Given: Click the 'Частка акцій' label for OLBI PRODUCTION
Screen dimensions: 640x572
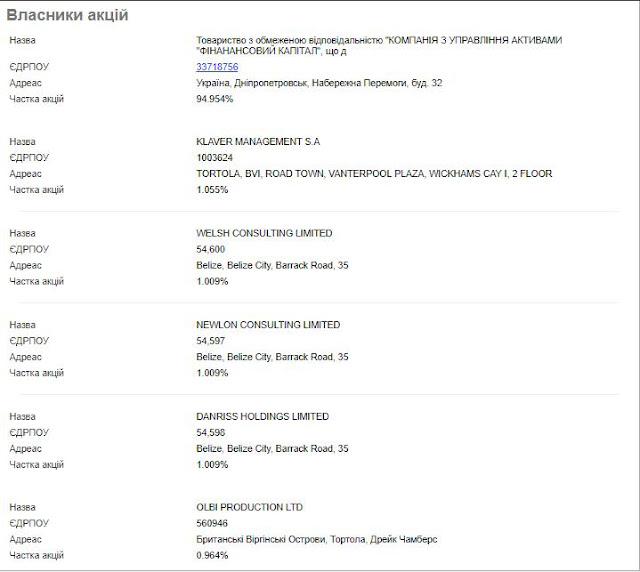Looking at the screenshot, I should 37,555.
